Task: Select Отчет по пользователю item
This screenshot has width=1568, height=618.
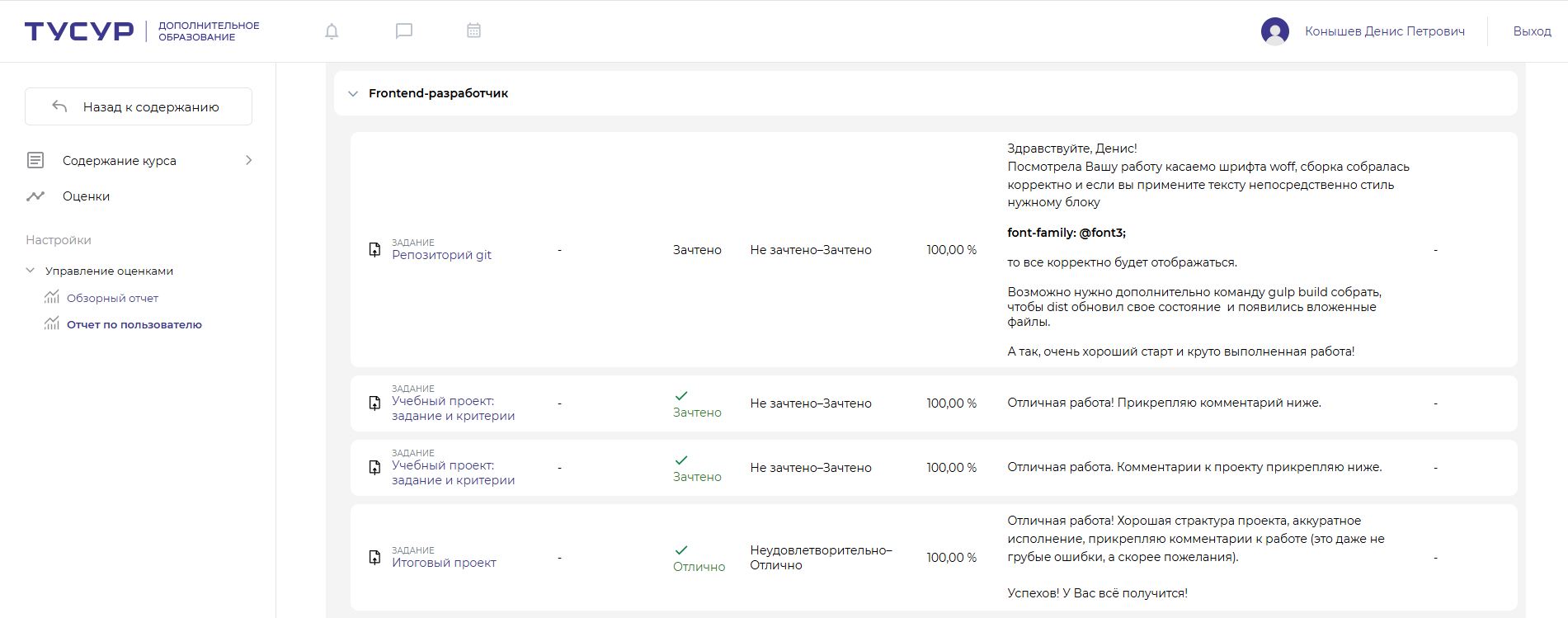Action: tap(134, 324)
